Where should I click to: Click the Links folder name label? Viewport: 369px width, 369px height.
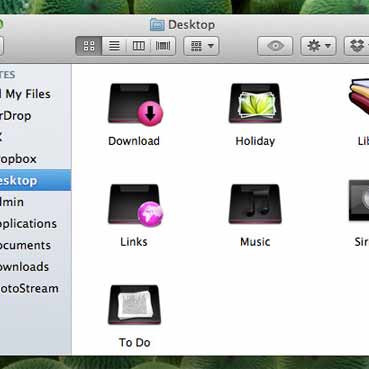(x=134, y=242)
